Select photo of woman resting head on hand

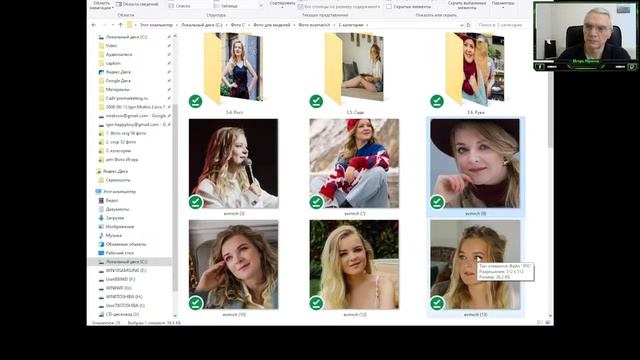pyautogui.click(x=233, y=265)
